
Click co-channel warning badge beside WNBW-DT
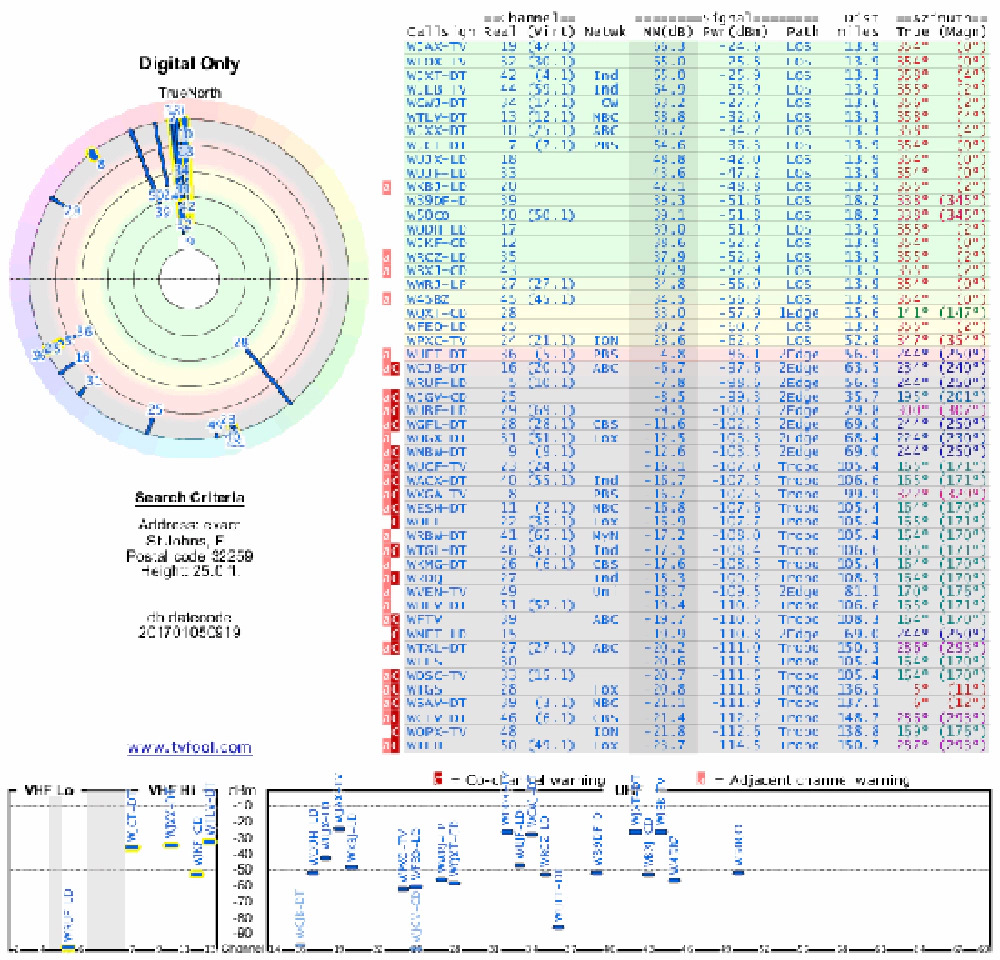pos(395,452)
